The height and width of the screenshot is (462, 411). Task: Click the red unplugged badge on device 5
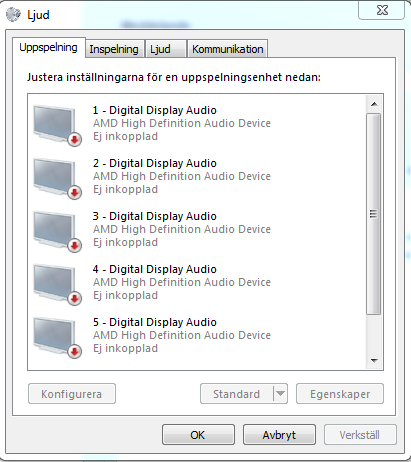point(75,352)
